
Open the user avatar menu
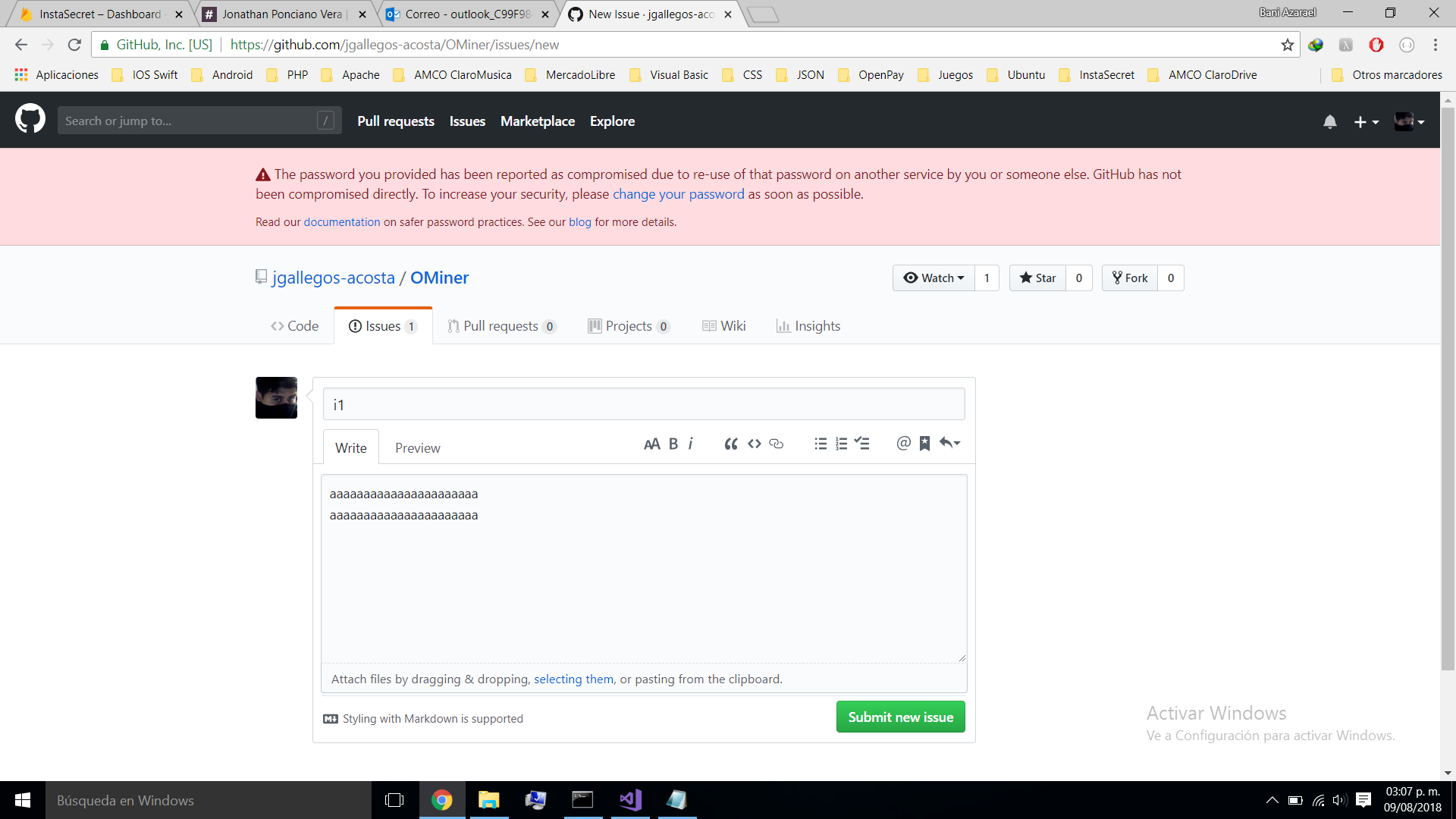tap(1409, 122)
